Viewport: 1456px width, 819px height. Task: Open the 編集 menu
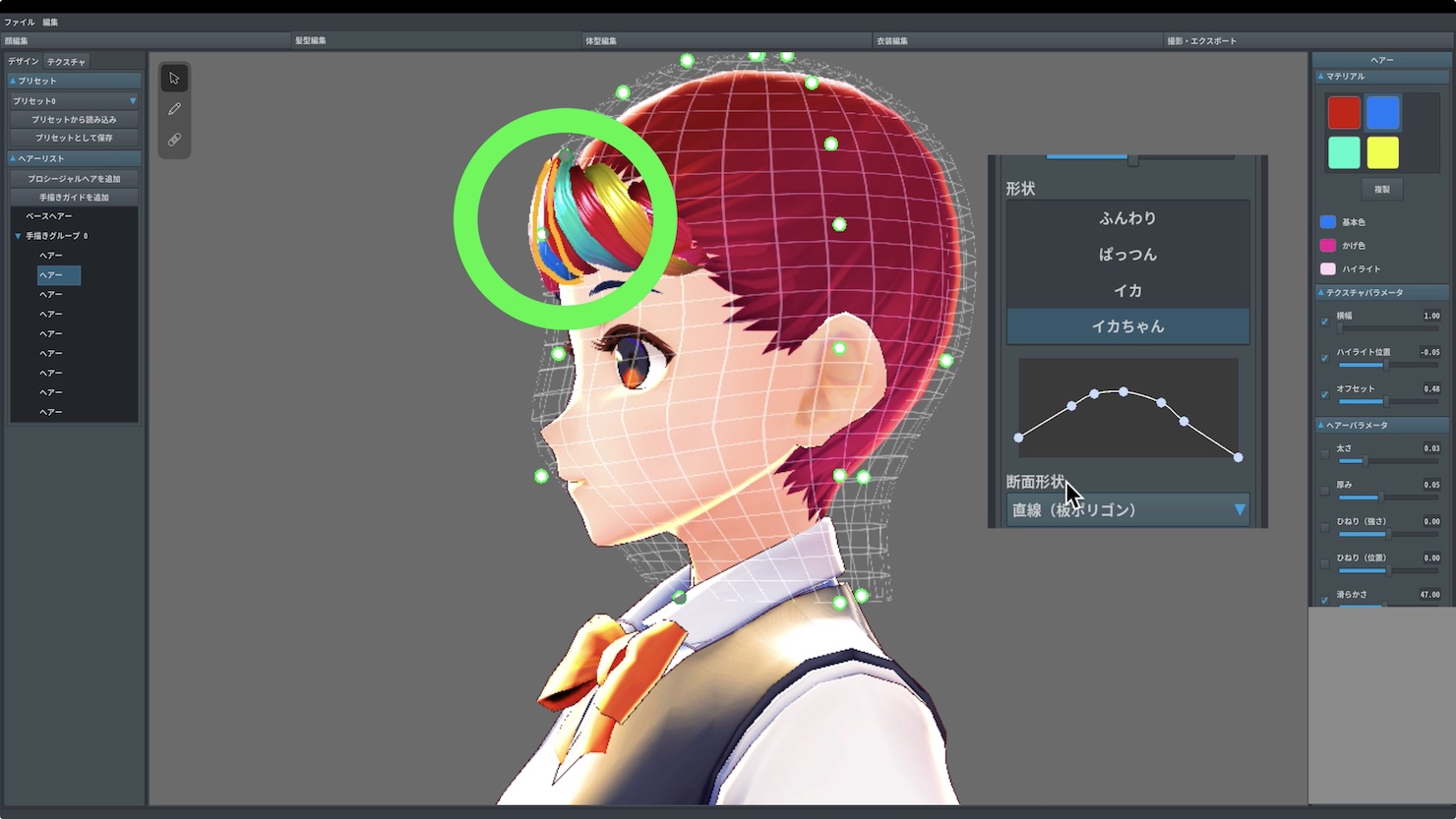coord(50,22)
